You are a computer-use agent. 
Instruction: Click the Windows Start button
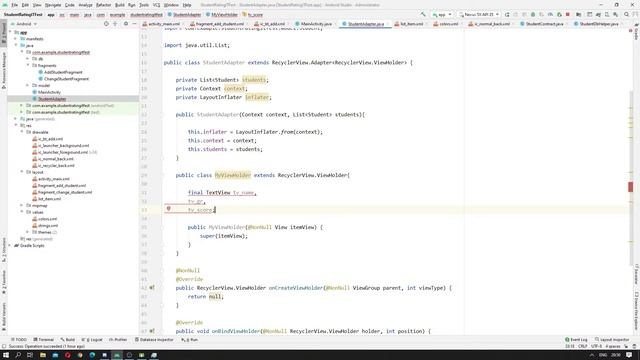click(x=6, y=355)
